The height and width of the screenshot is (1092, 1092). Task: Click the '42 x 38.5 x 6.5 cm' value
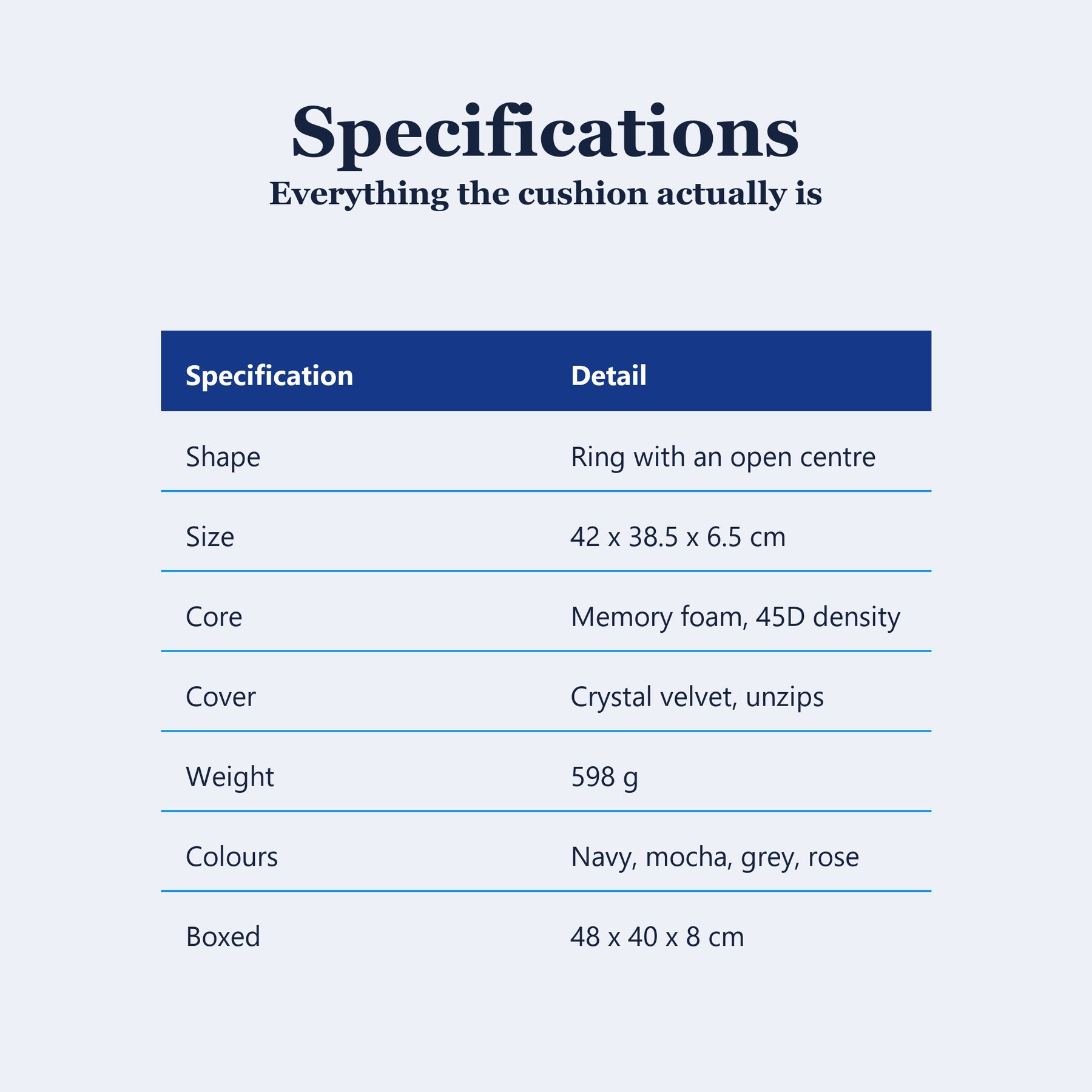click(678, 537)
